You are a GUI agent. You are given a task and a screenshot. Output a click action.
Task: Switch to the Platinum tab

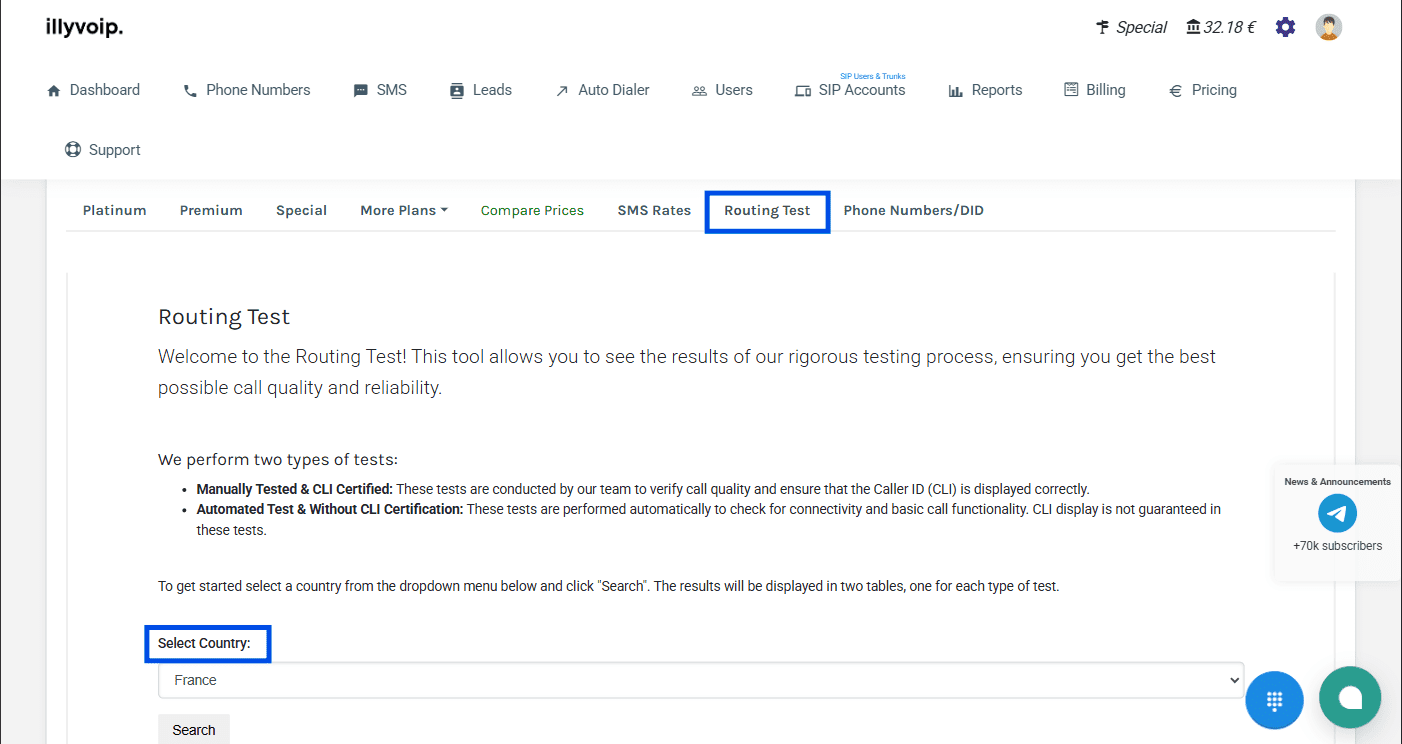pos(115,210)
